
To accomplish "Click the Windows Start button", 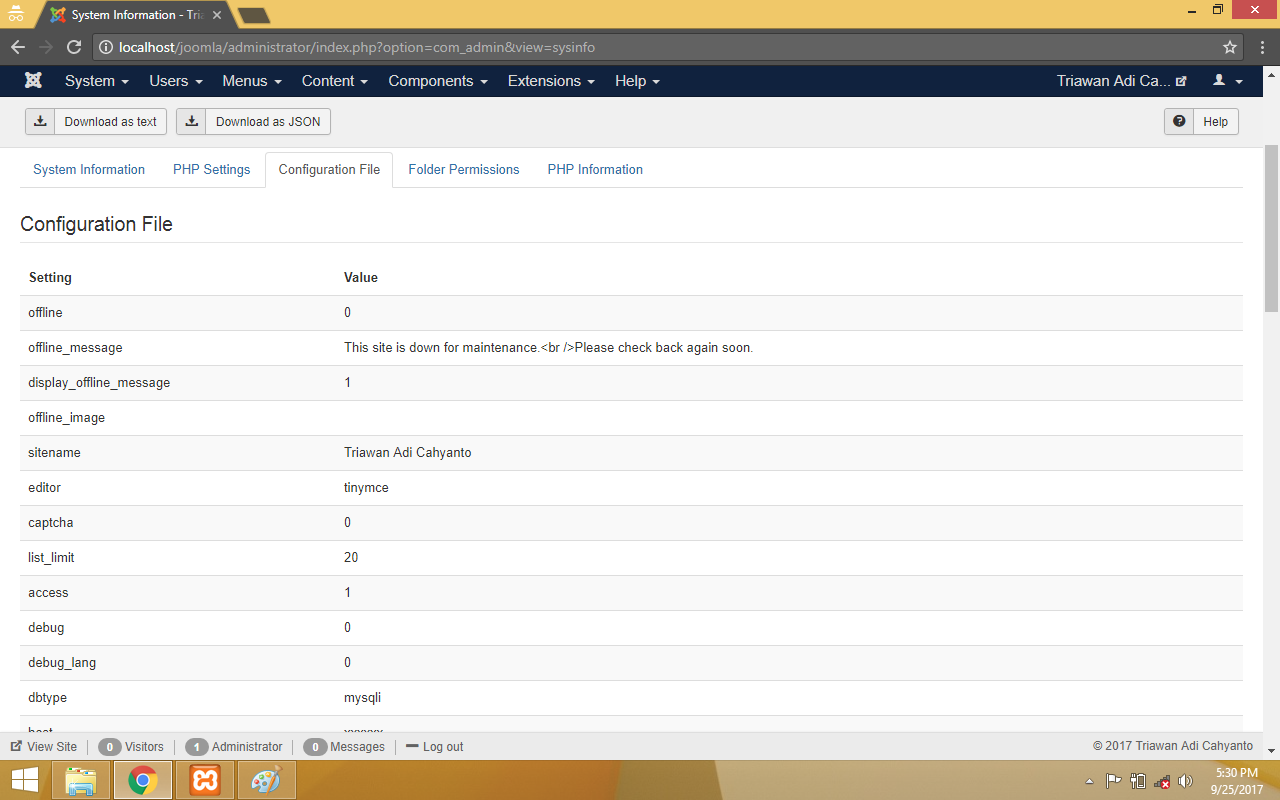I will tap(24, 780).
